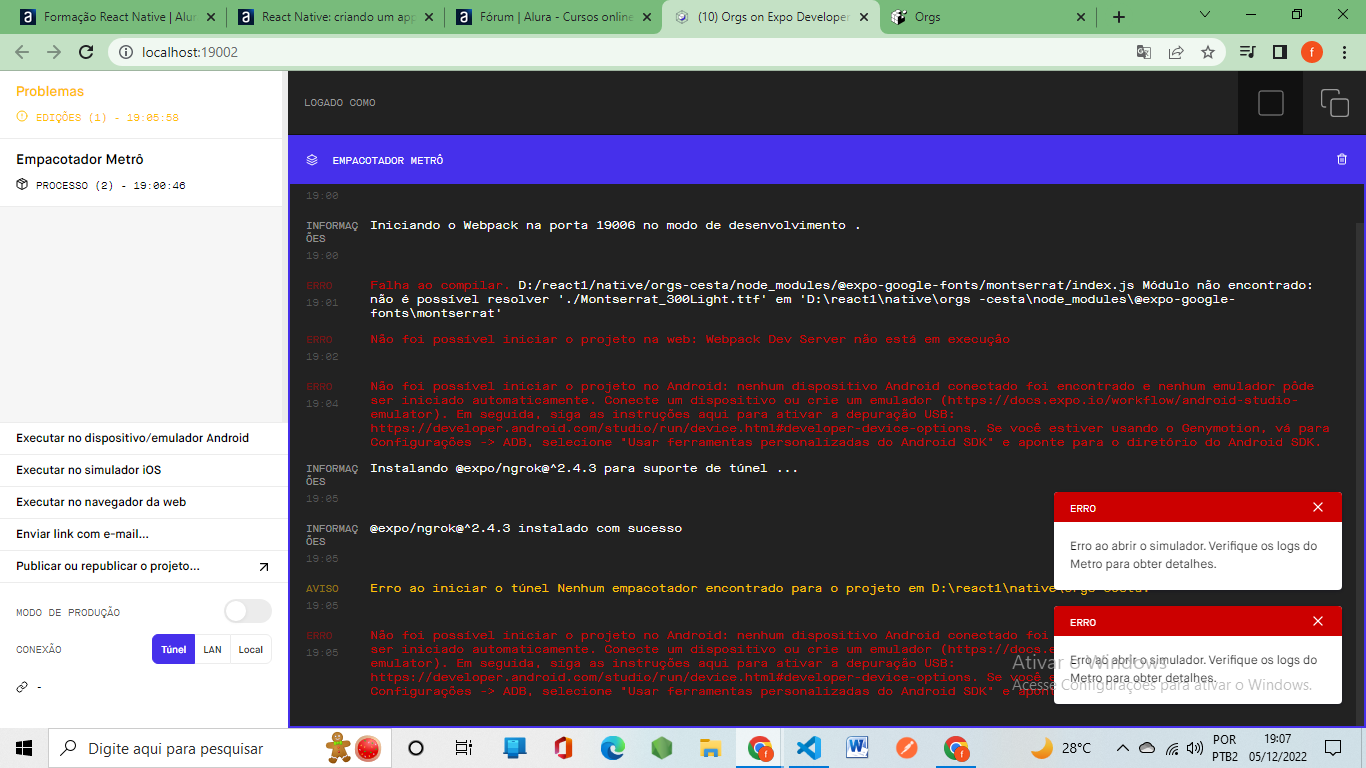Go back in the browser
The height and width of the screenshot is (768, 1366).
[x=22, y=52]
